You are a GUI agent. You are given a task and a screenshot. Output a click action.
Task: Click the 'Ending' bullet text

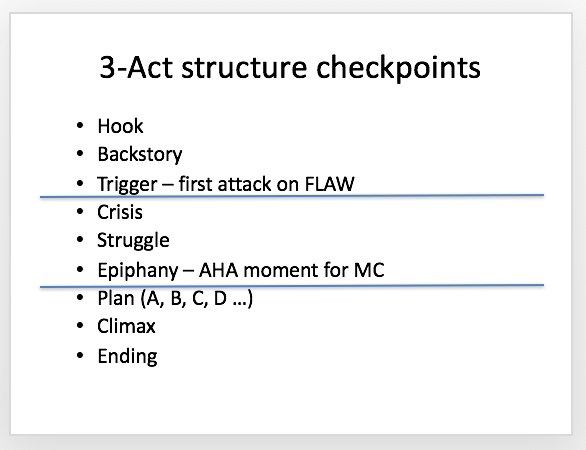(127, 356)
